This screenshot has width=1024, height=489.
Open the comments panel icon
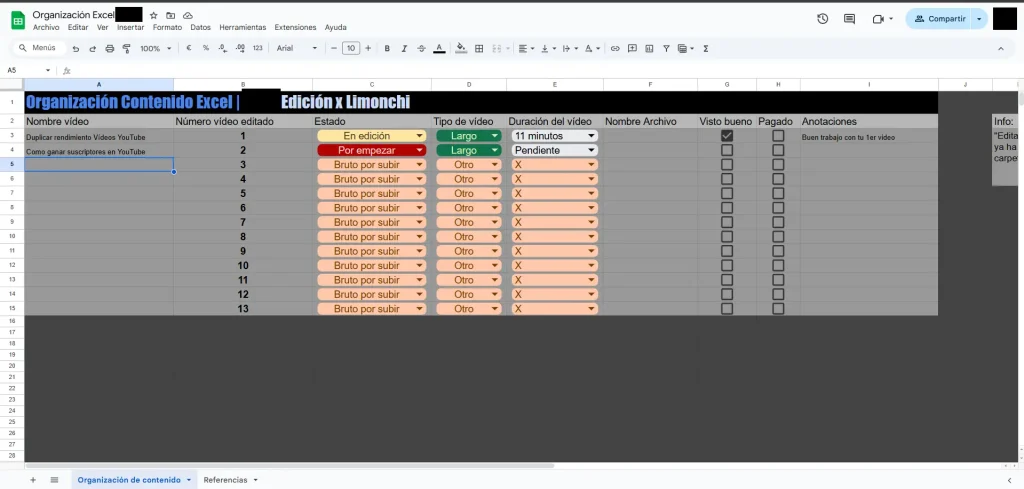click(849, 19)
